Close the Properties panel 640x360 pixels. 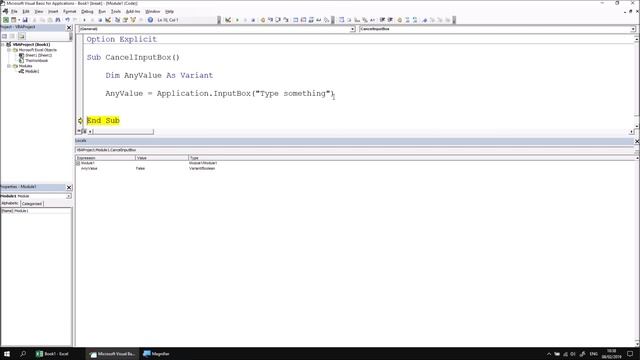click(69, 187)
